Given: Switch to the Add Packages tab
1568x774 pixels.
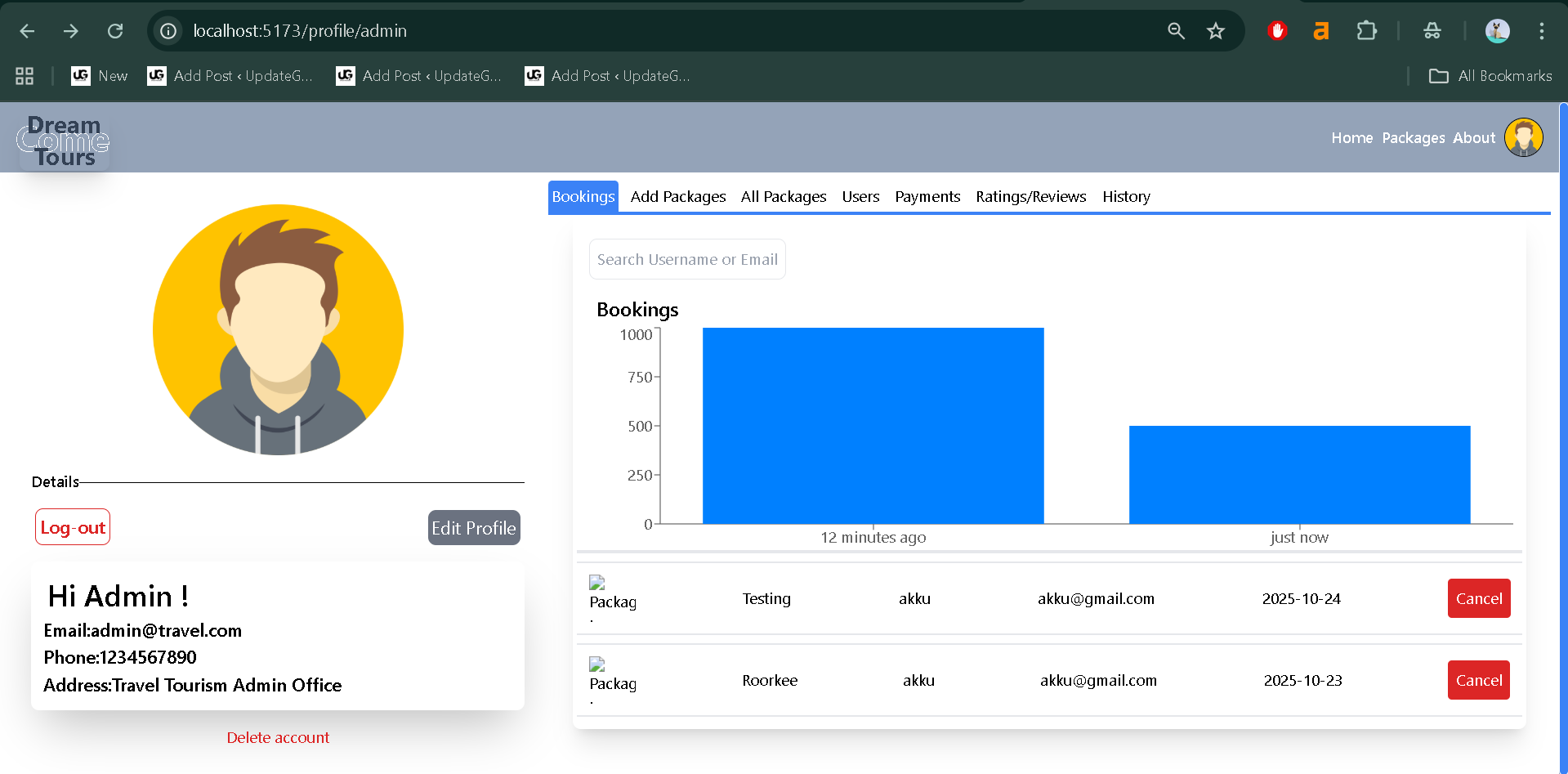Looking at the screenshot, I should pyautogui.click(x=677, y=197).
